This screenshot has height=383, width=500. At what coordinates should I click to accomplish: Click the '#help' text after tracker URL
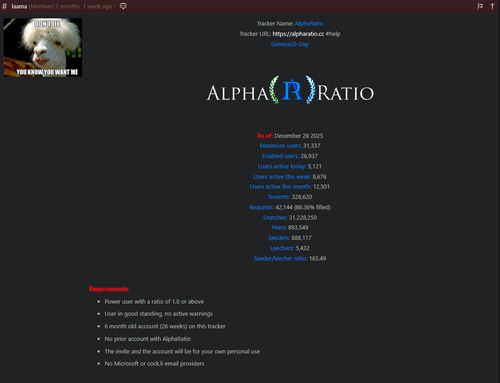[333, 34]
